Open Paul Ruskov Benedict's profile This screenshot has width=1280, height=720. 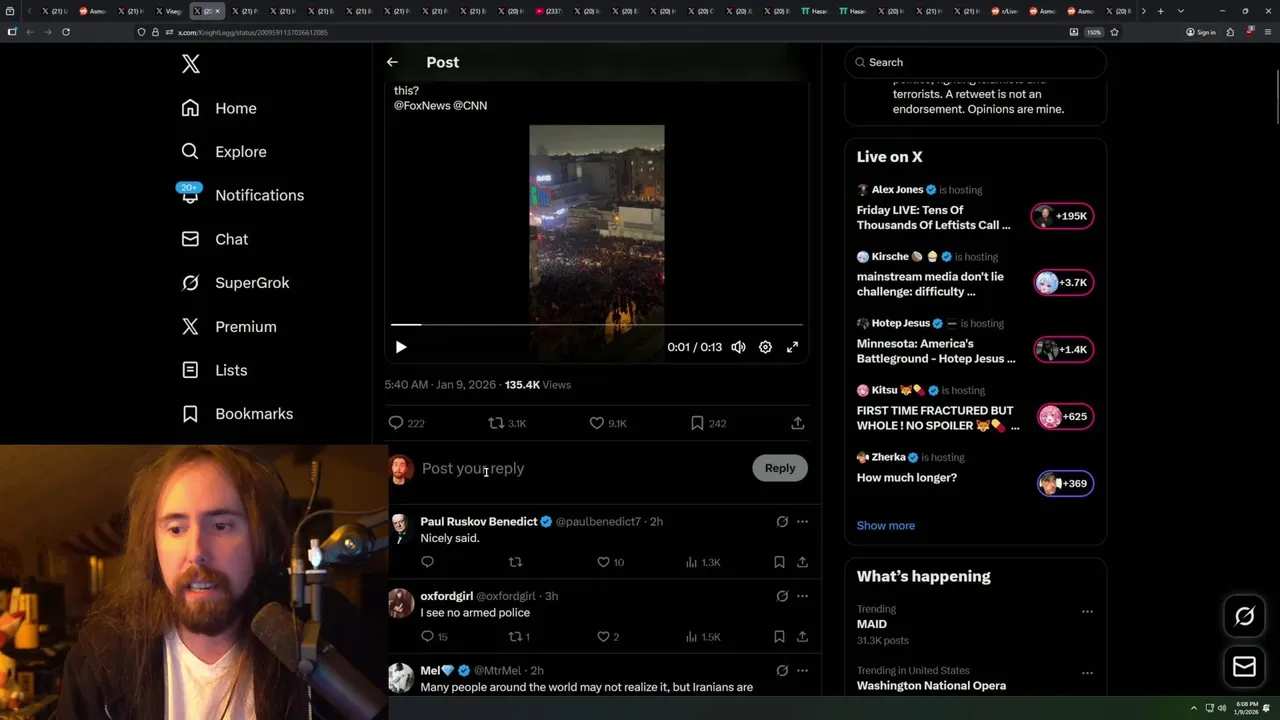[x=479, y=522]
